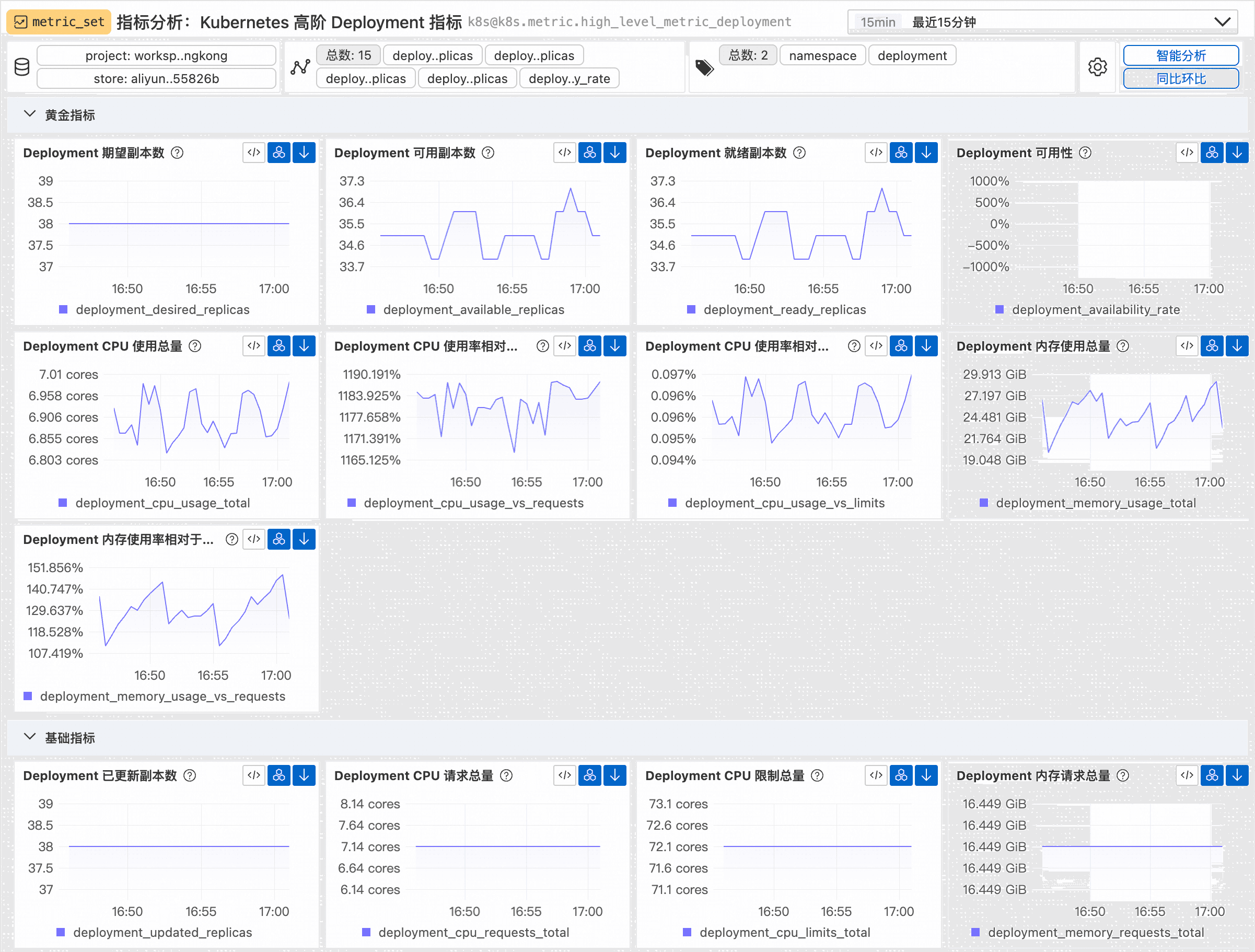Click the 智能分析 button

tap(1180, 55)
